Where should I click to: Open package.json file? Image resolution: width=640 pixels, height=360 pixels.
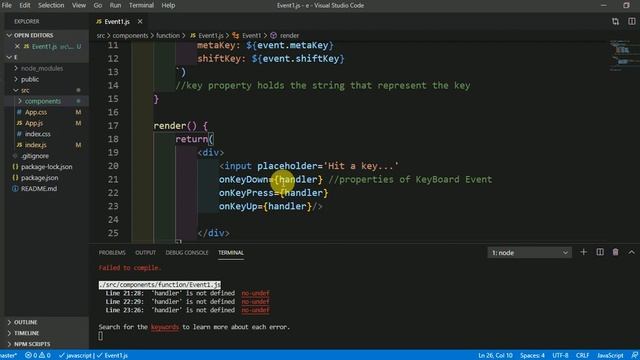point(39,178)
